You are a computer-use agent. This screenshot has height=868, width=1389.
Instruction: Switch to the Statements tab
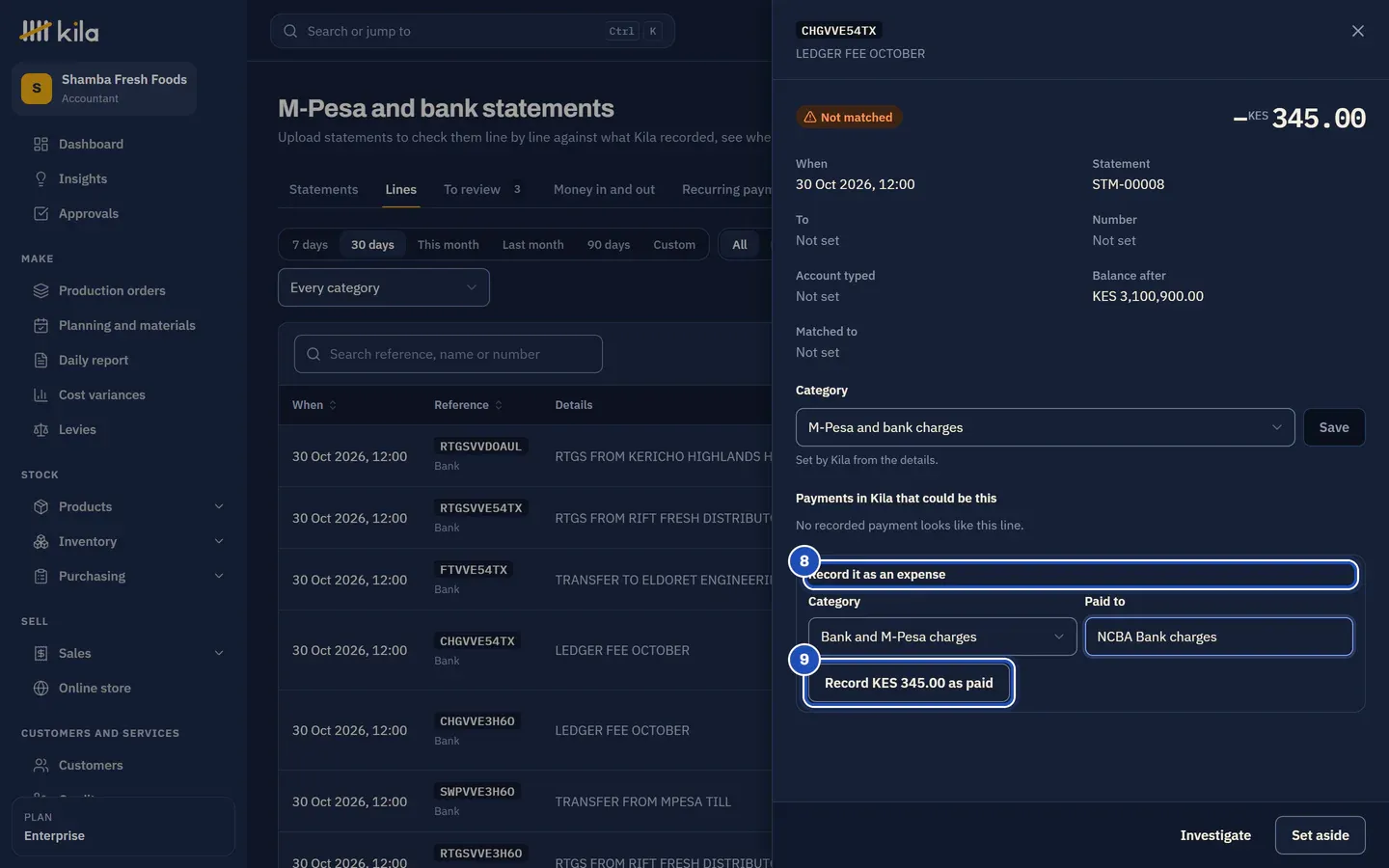coord(324,190)
